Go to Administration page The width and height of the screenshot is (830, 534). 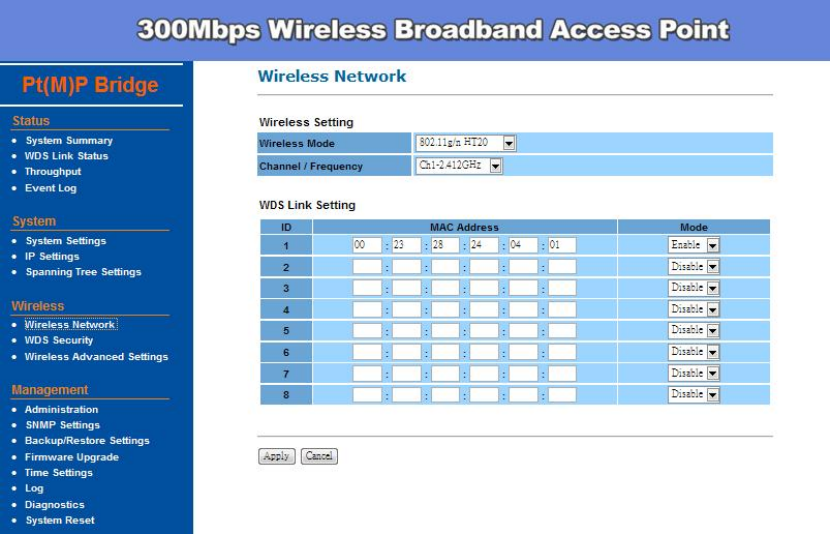point(61,410)
